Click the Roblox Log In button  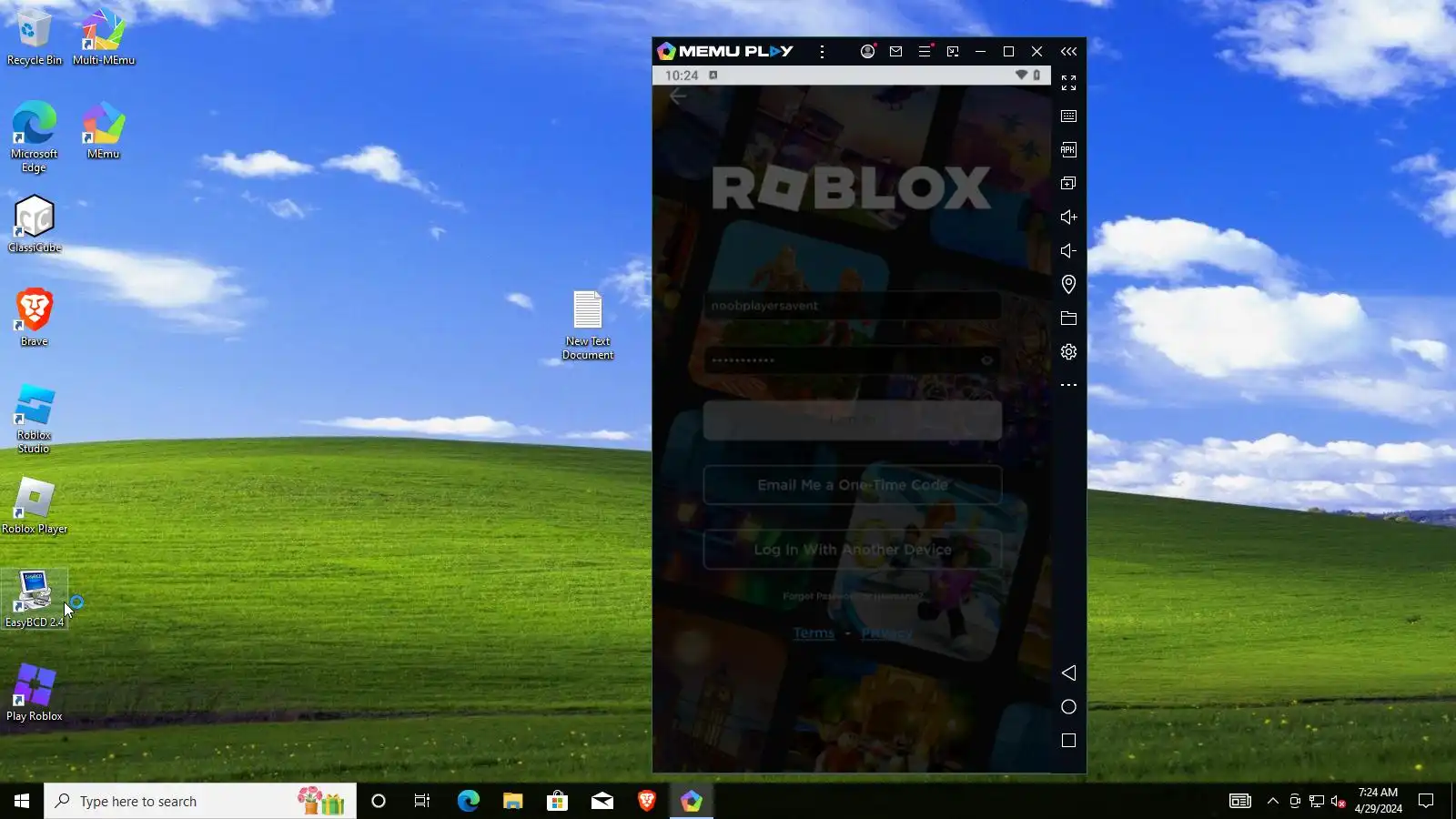pyautogui.click(x=853, y=420)
